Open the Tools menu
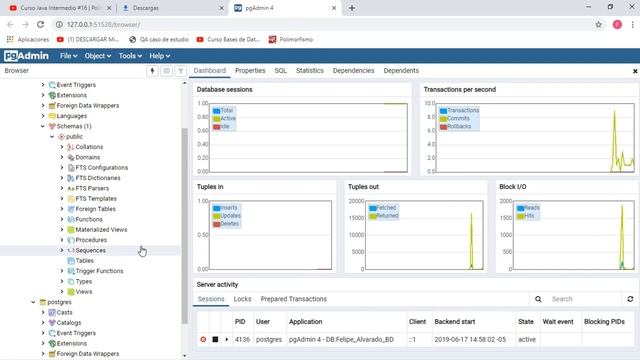This screenshot has height=360, width=640. (130, 56)
